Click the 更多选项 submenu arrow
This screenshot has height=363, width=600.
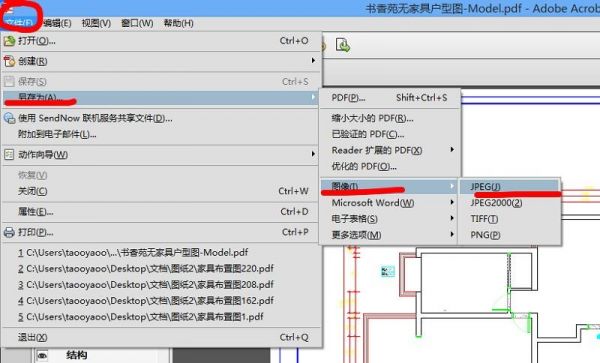pos(452,234)
